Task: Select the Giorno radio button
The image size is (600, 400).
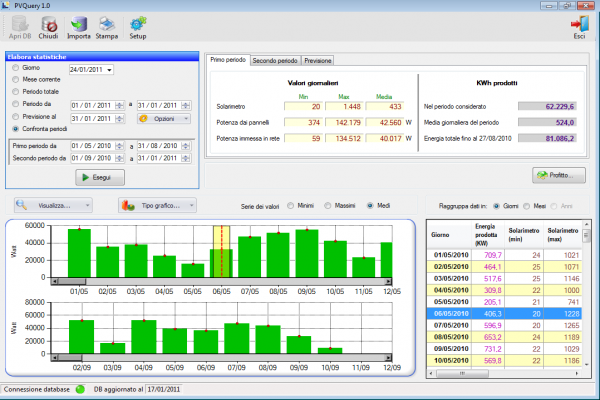Action: pyautogui.click(x=15, y=68)
